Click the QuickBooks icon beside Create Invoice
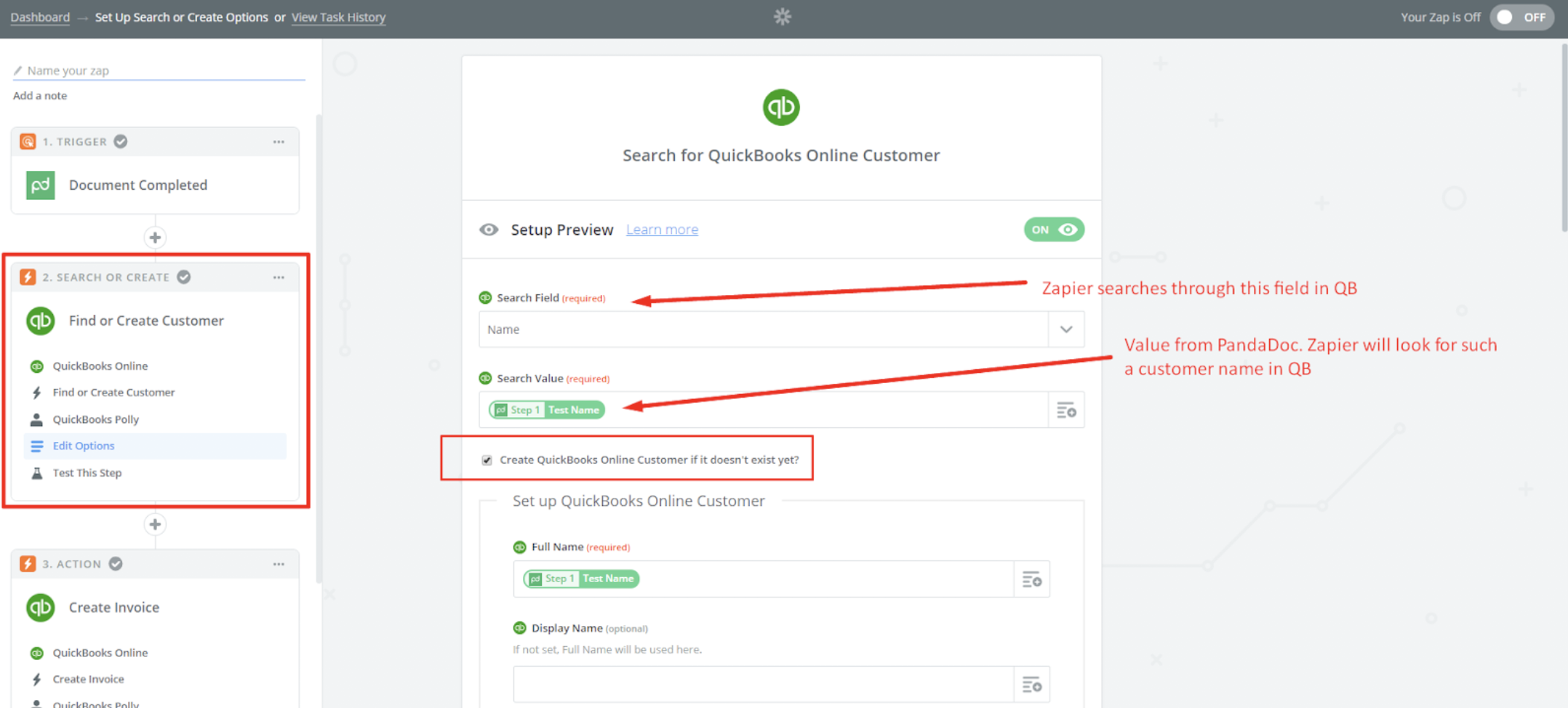Image resolution: width=1568 pixels, height=708 pixels. tap(41, 608)
